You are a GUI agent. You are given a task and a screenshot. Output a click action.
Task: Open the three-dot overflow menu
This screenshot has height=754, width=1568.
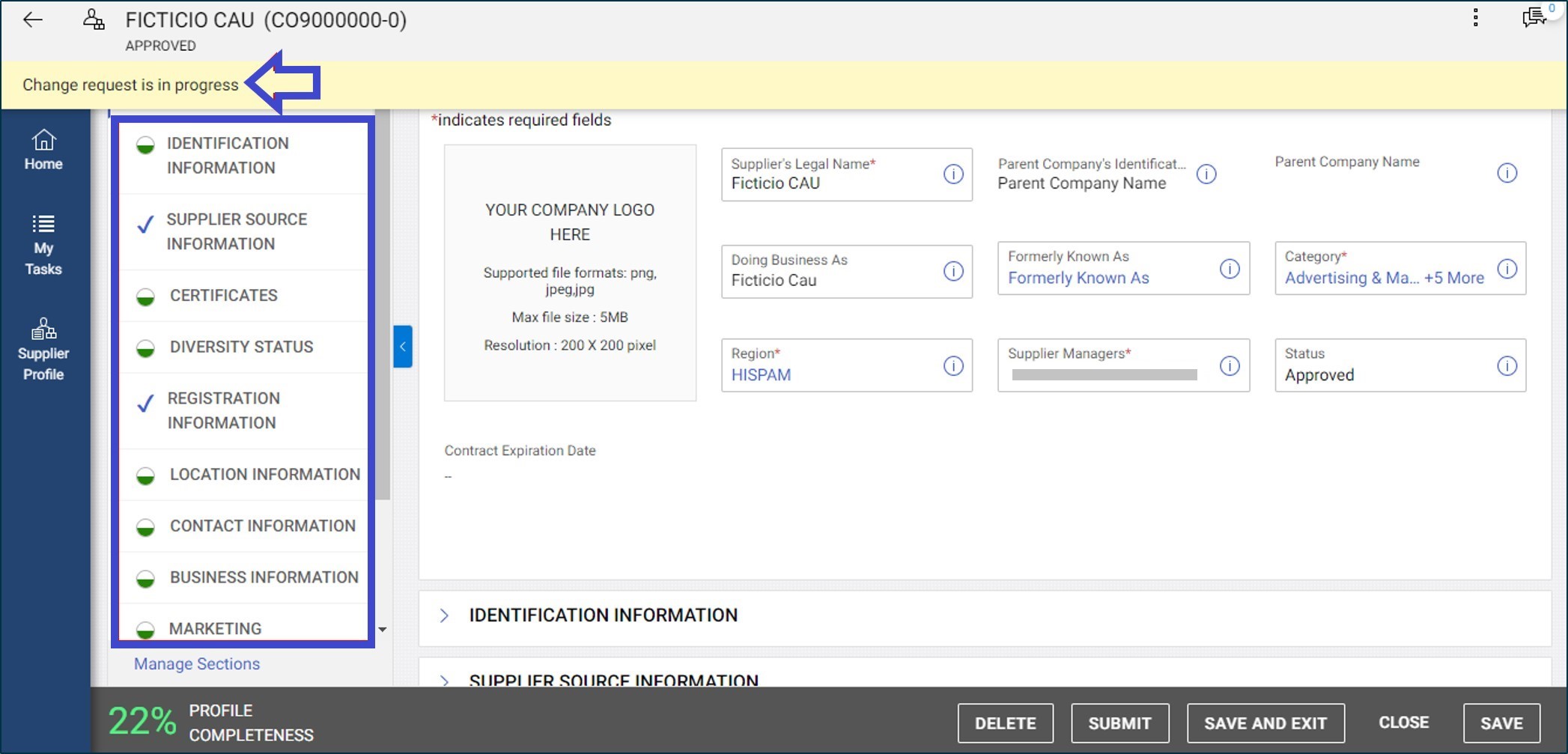coord(1474,16)
